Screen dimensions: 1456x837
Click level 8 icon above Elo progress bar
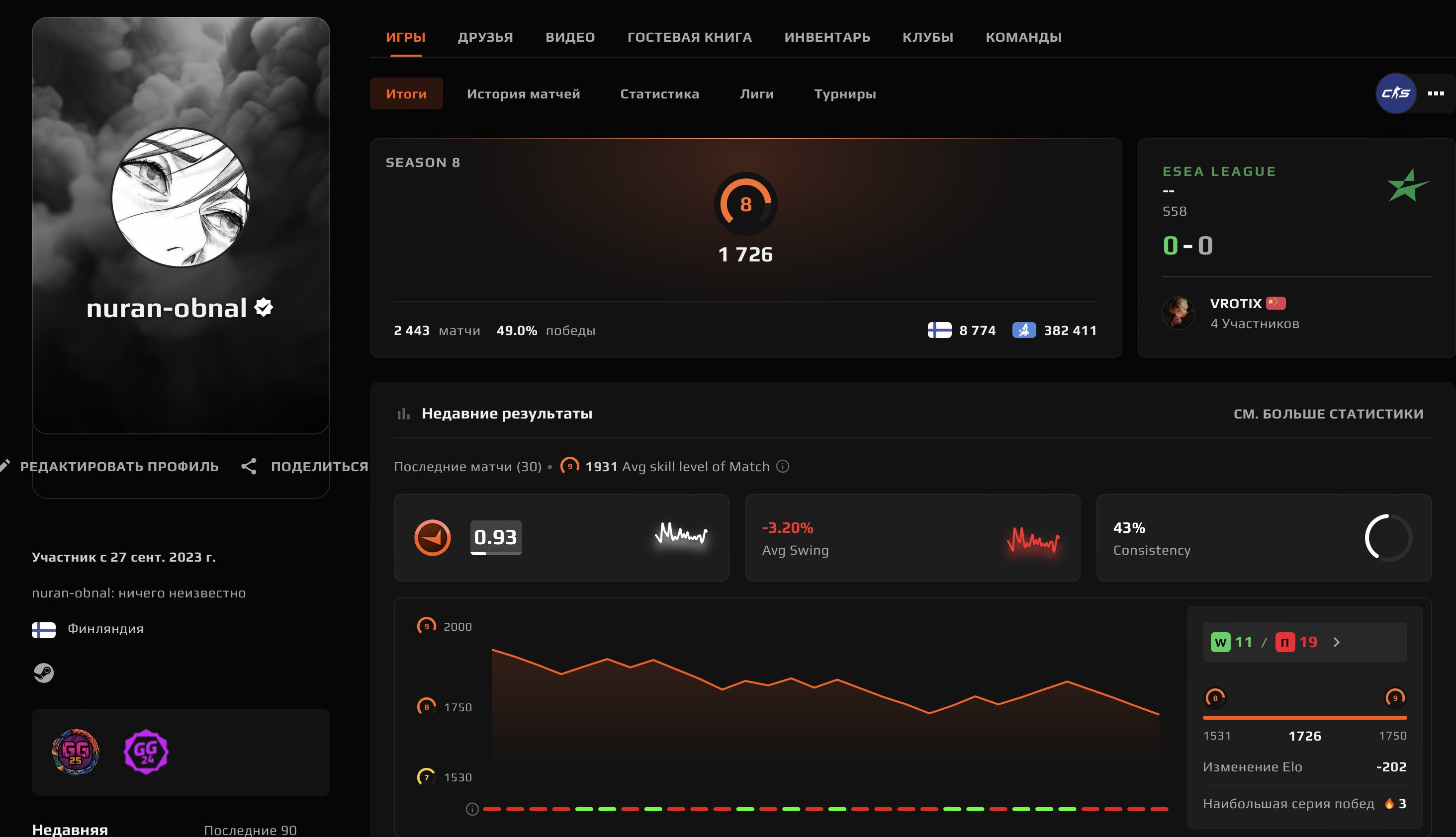click(x=1214, y=697)
